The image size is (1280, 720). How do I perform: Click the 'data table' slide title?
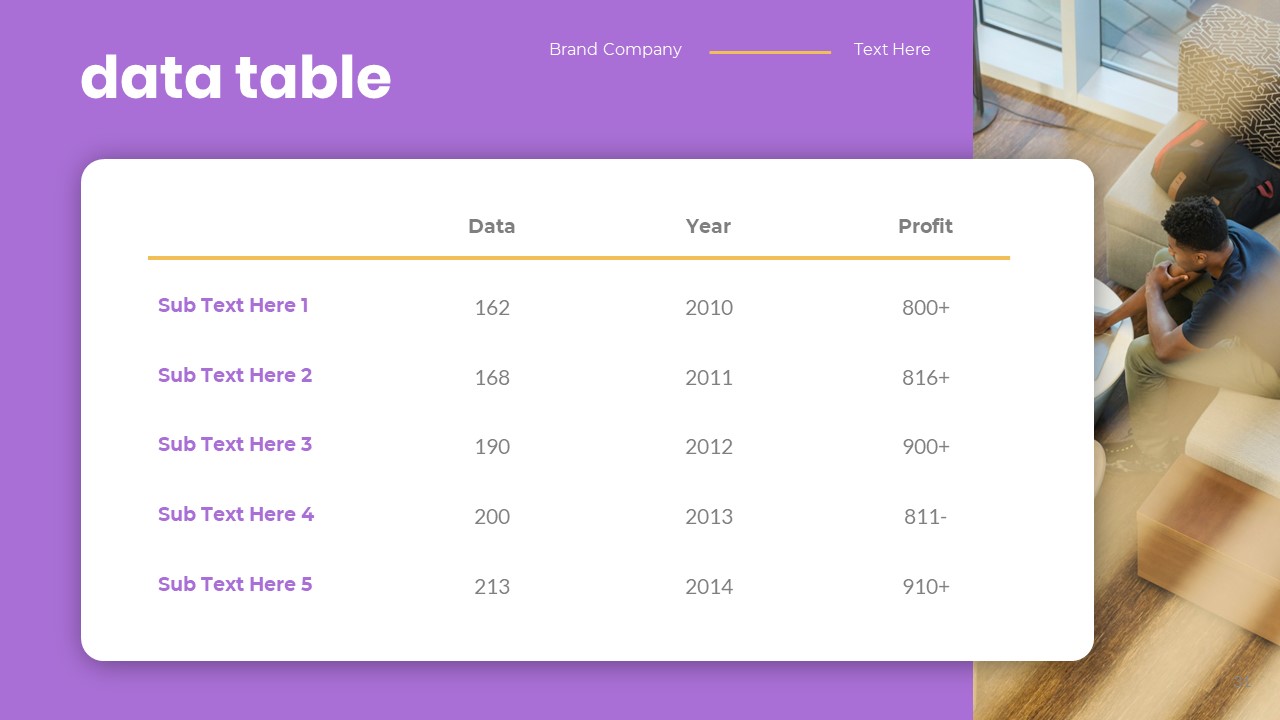click(x=235, y=78)
